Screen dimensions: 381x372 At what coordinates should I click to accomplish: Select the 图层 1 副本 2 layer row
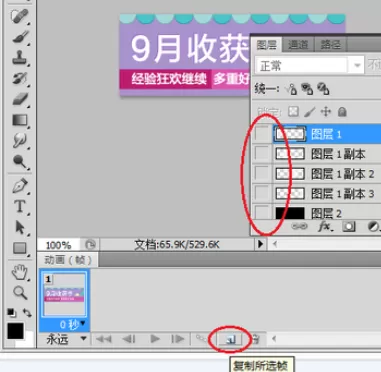point(327,173)
